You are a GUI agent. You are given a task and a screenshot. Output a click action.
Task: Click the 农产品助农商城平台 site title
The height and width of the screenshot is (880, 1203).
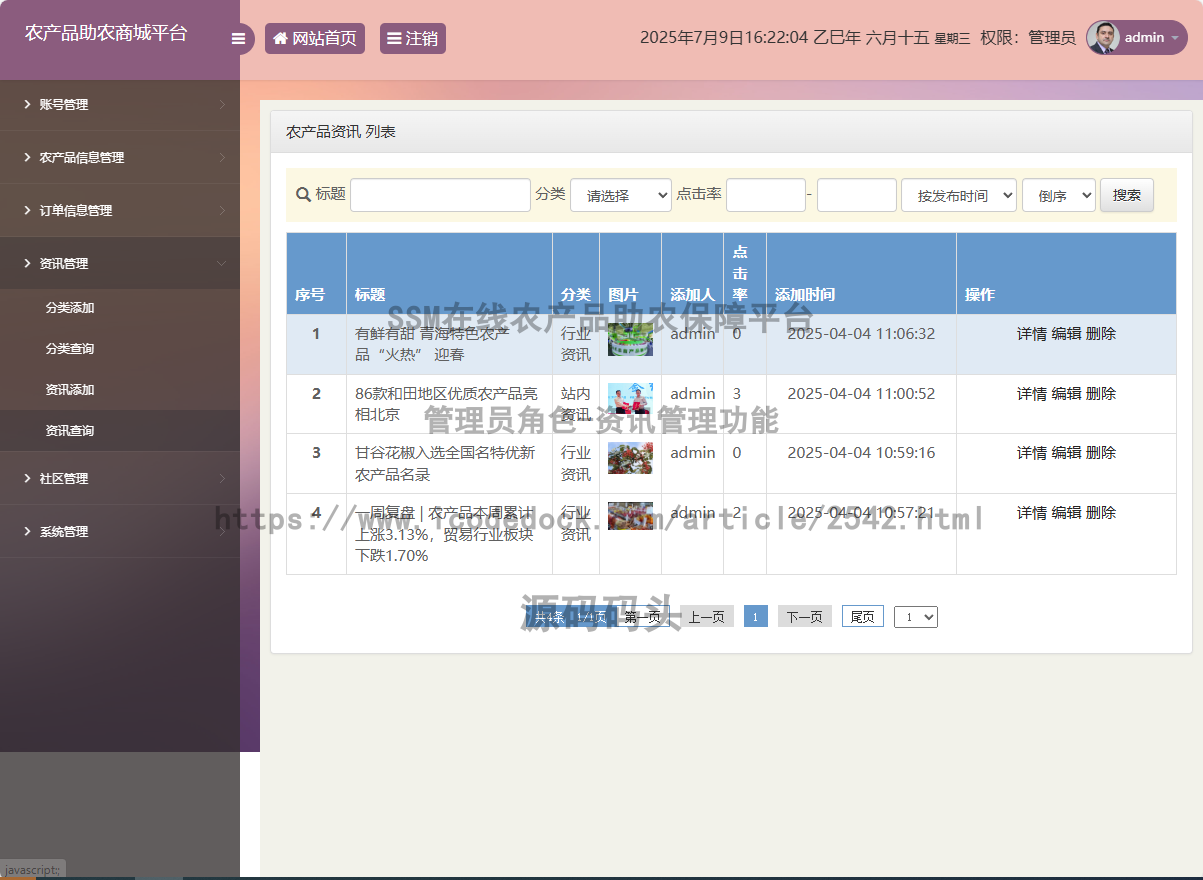pos(106,33)
